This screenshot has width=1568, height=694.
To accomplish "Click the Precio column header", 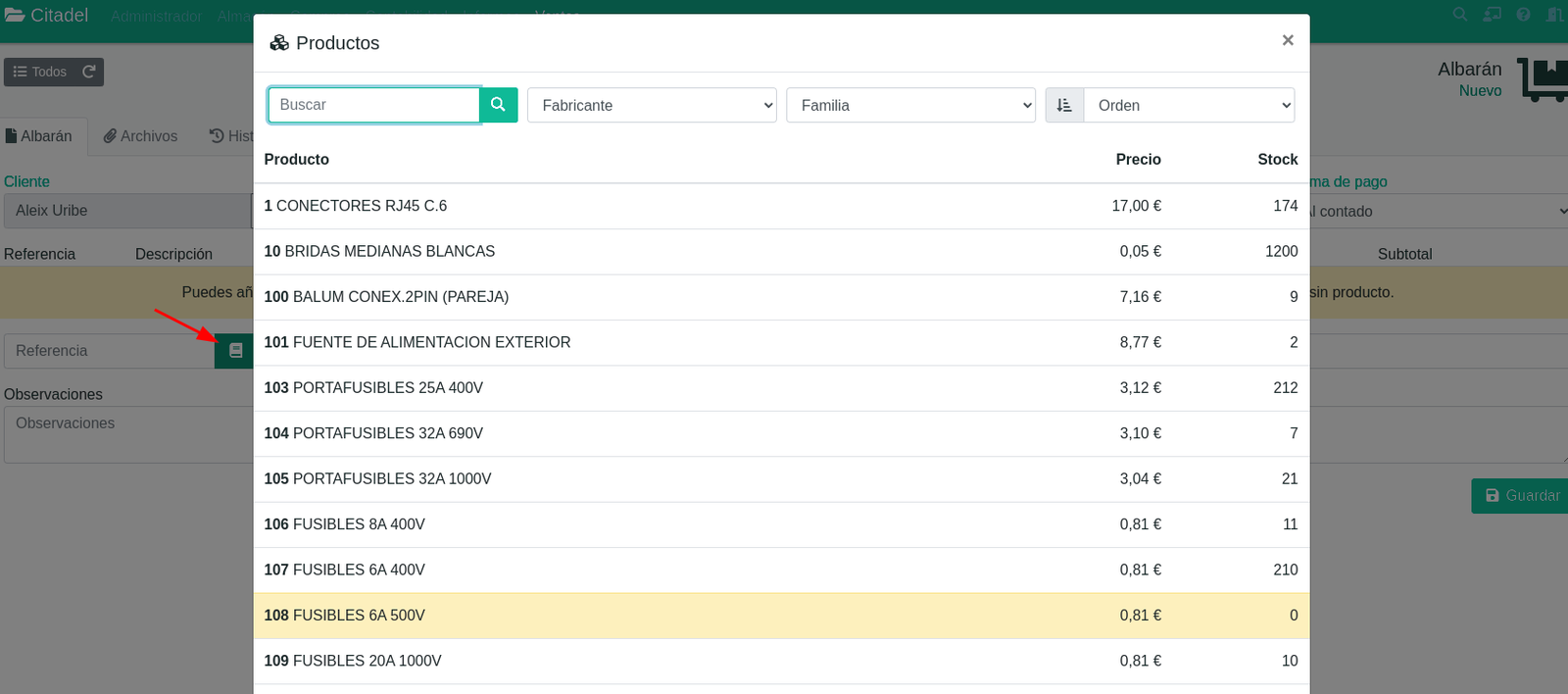I will coord(1138,159).
